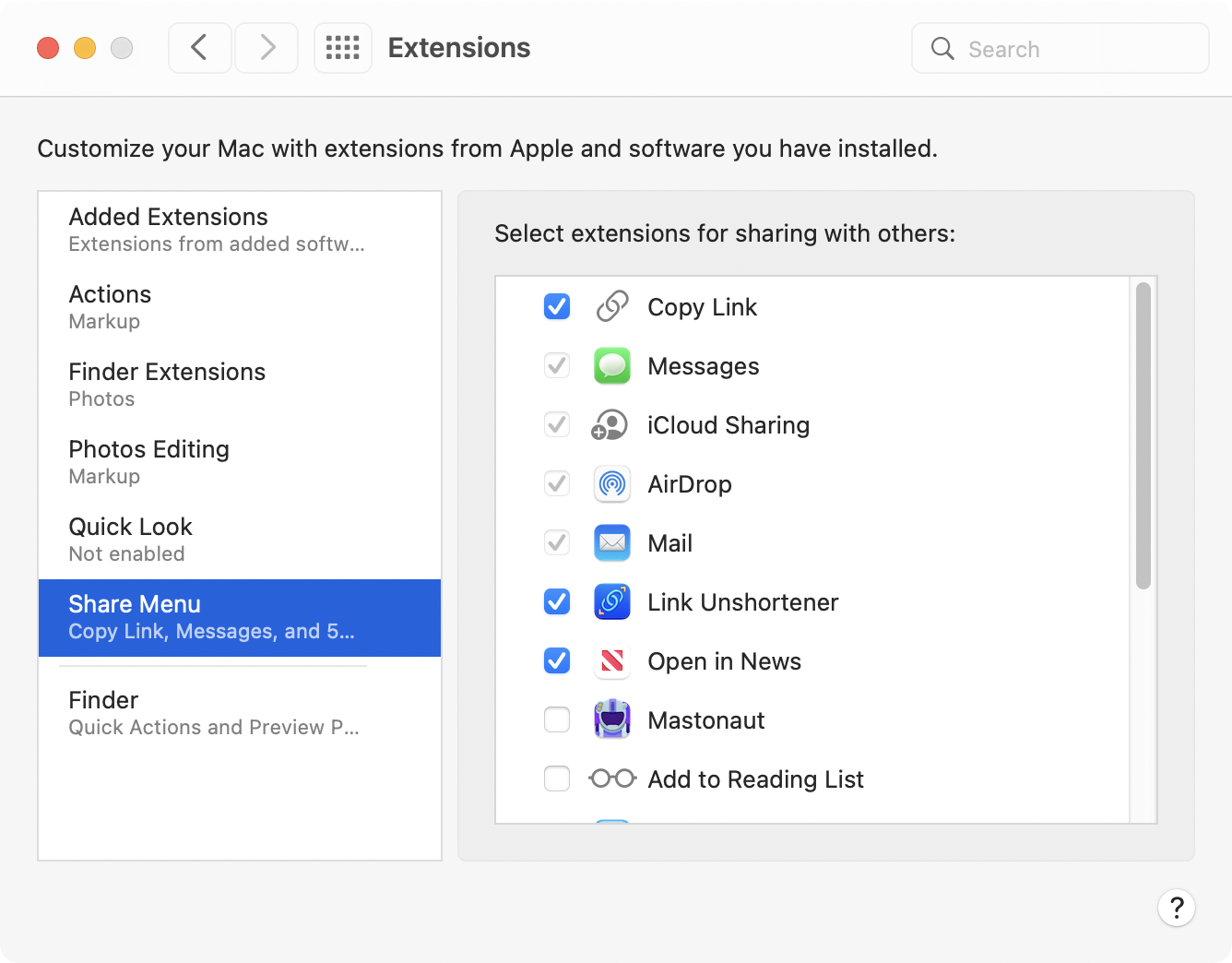Screen dimensions: 1232x963
Task: Click the Reading List glasses icon
Action: 612,779
